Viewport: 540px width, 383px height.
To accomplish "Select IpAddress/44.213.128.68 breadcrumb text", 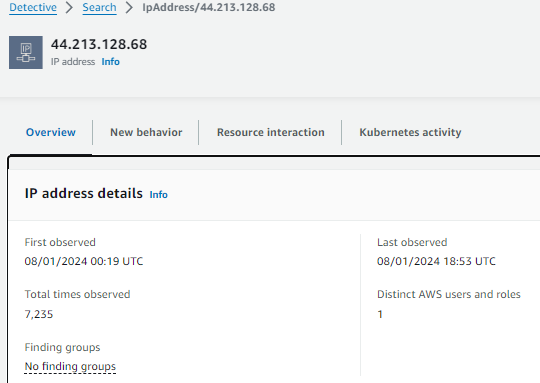I will pyautogui.click(x=209, y=7).
